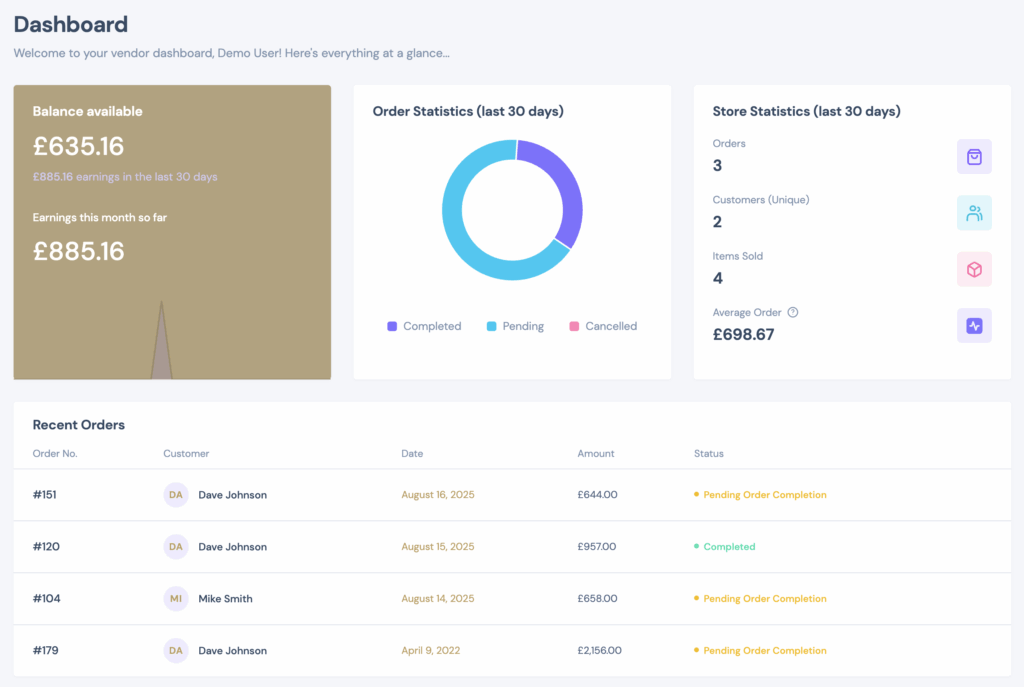Click the Orders shopping bag icon
1024x687 pixels.
point(974,156)
